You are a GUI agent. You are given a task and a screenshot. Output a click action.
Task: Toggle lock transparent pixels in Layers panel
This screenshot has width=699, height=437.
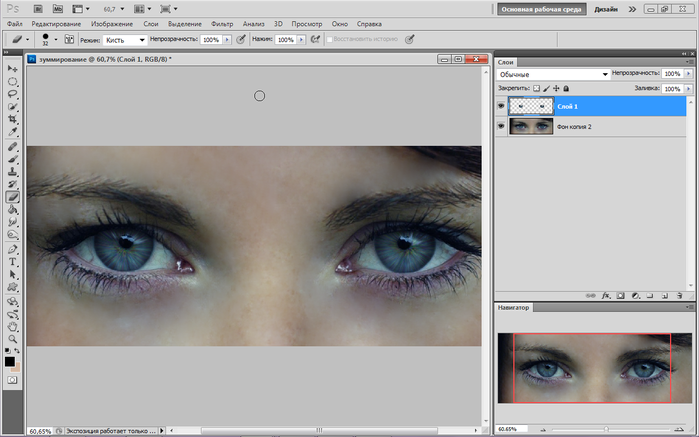(x=536, y=88)
